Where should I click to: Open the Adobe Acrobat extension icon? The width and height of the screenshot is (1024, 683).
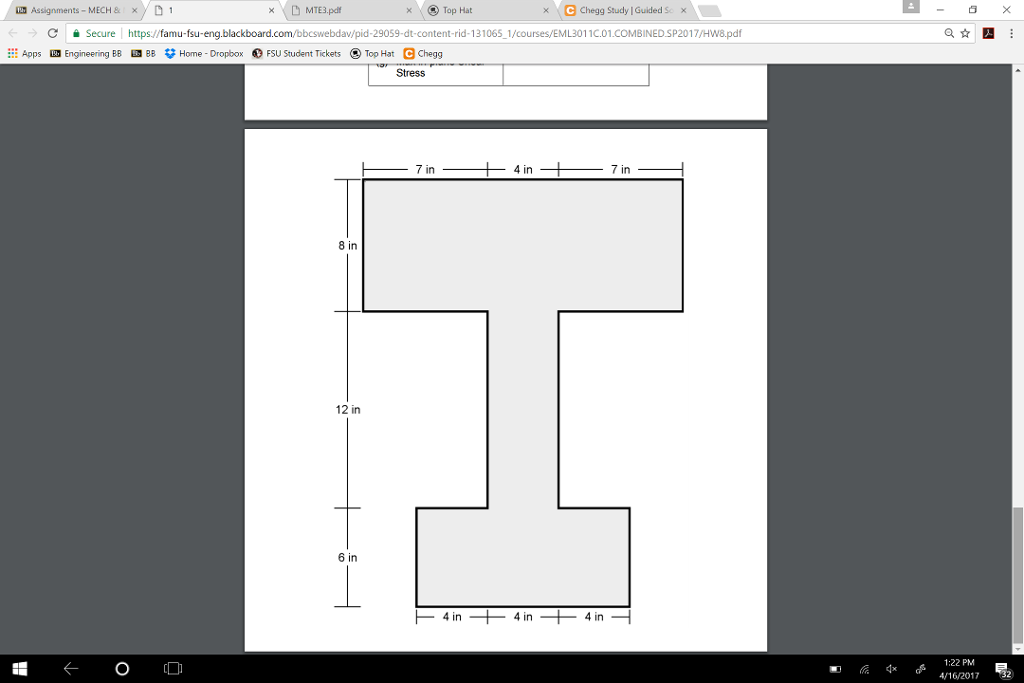(987, 31)
